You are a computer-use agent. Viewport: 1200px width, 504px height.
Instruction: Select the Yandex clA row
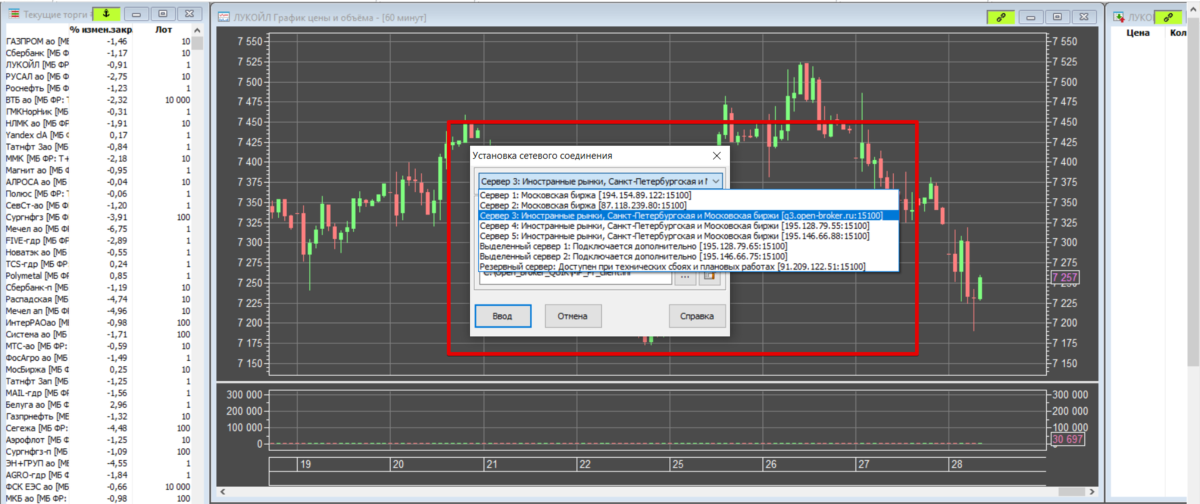click(98, 135)
